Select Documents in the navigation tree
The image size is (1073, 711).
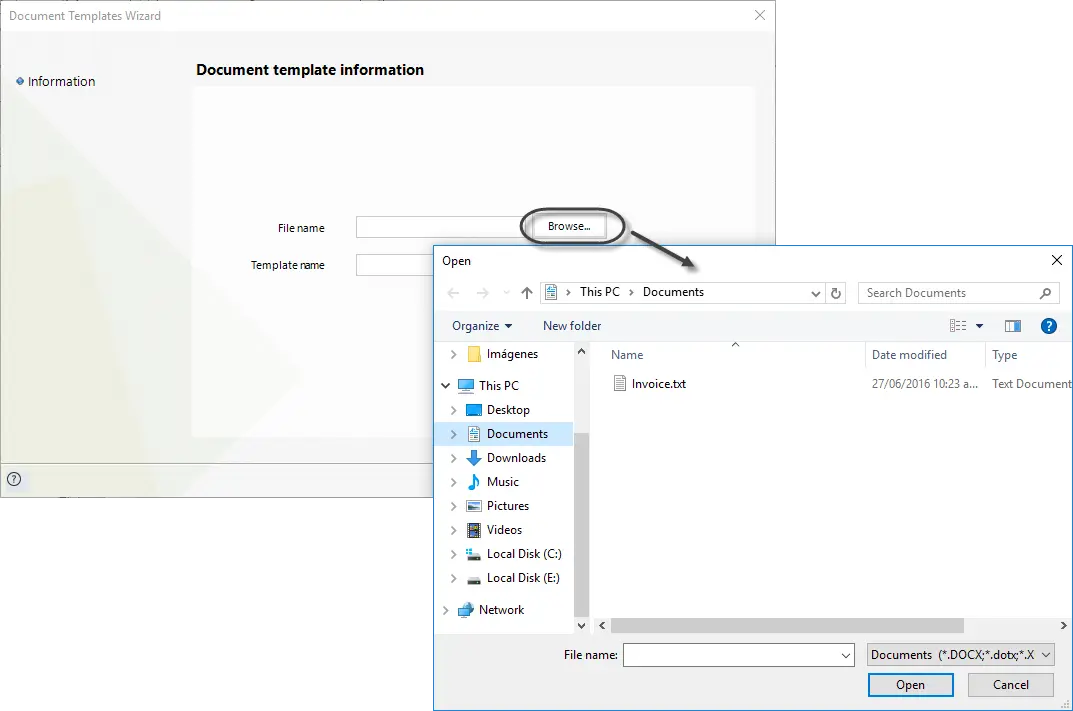coord(517,434)
